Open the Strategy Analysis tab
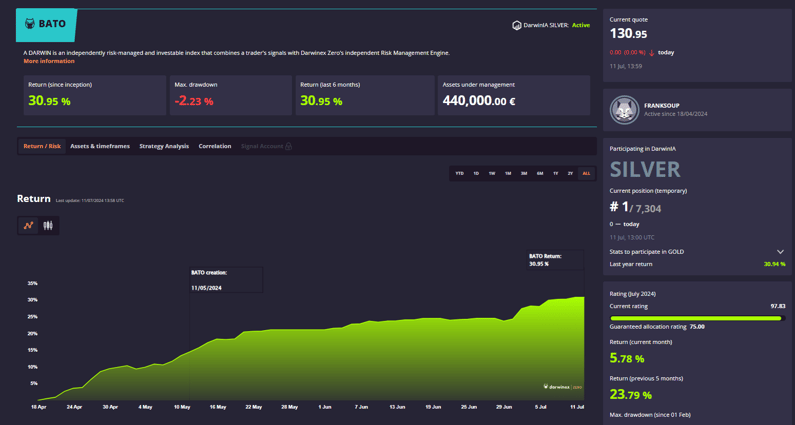Image resolution: width=795 pixels, height=425 pixels. (164, 147)
